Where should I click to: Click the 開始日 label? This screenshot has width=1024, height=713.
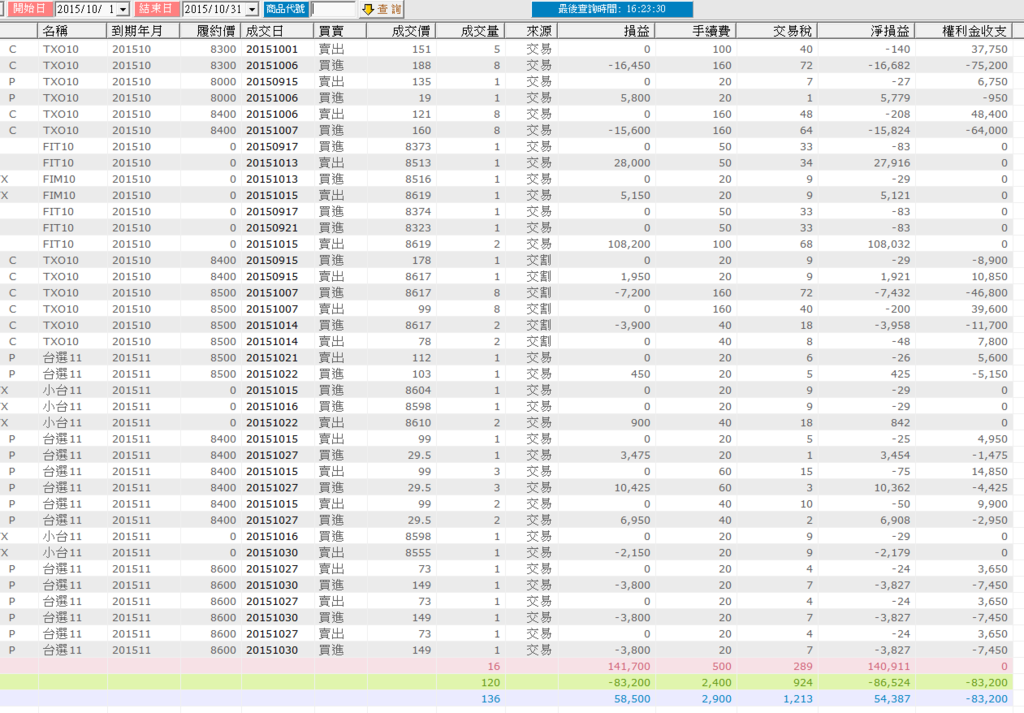29,8
